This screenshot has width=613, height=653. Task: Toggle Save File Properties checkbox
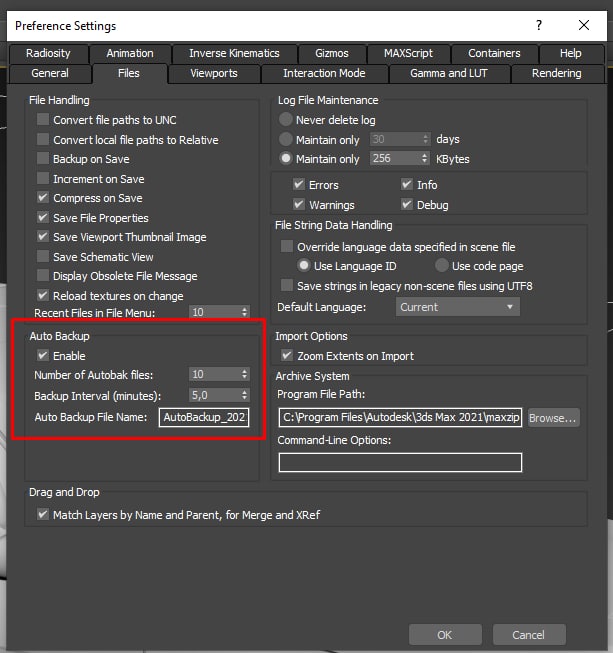[43, 217]
